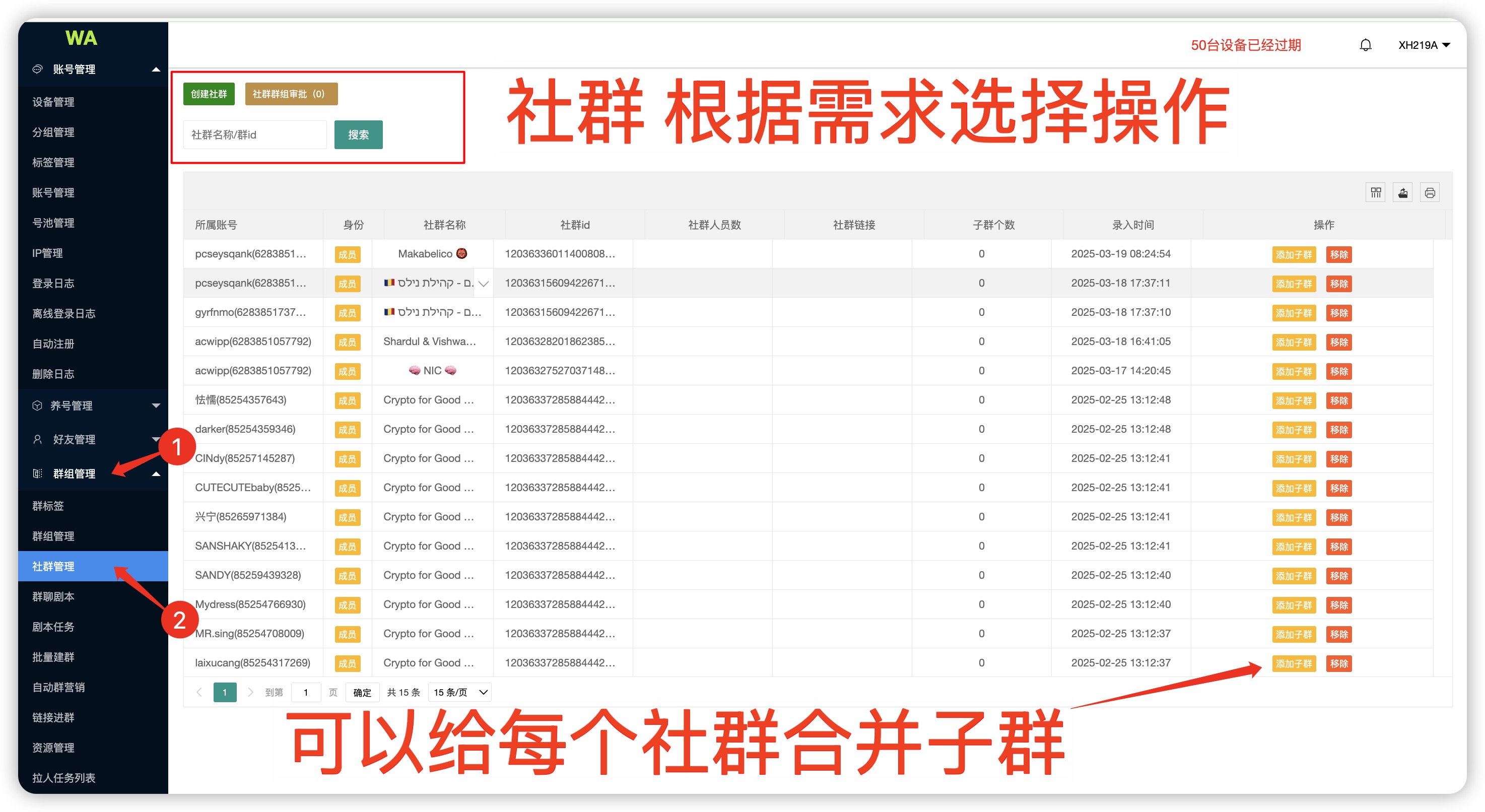Open the 15 条/页 page size dropdown
1485x812 pixels.
click(460, 692)
